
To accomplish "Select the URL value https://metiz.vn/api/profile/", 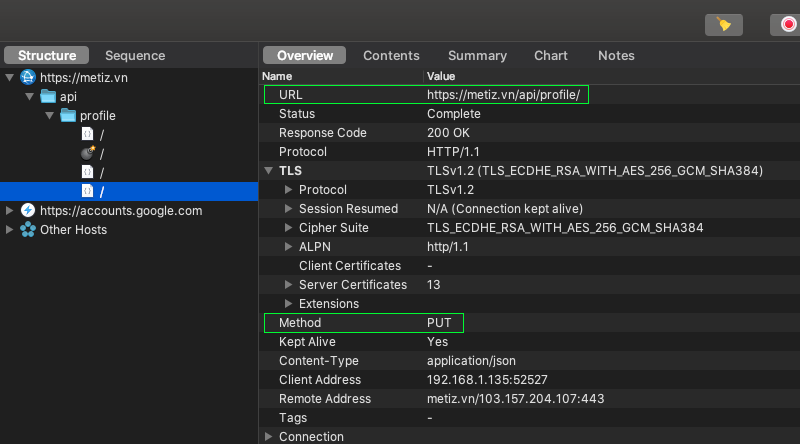I will [504, 95].
